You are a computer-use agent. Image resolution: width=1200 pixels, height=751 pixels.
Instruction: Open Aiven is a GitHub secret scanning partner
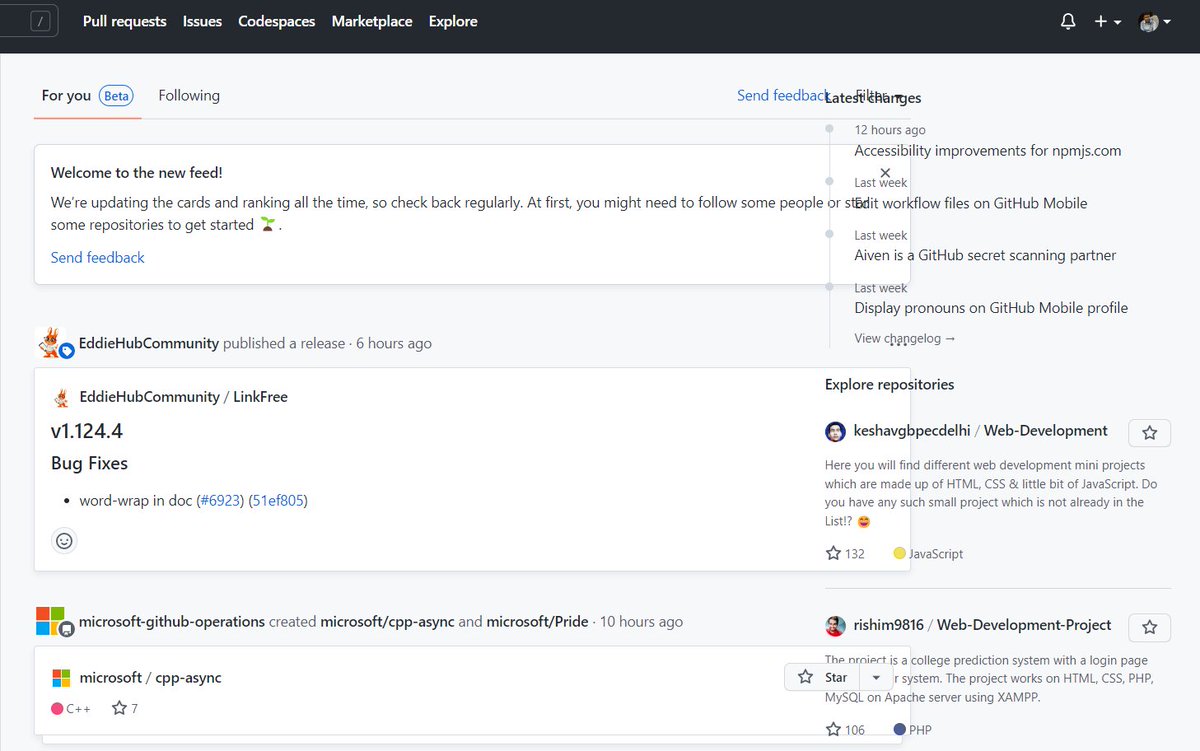click(985, 255)
